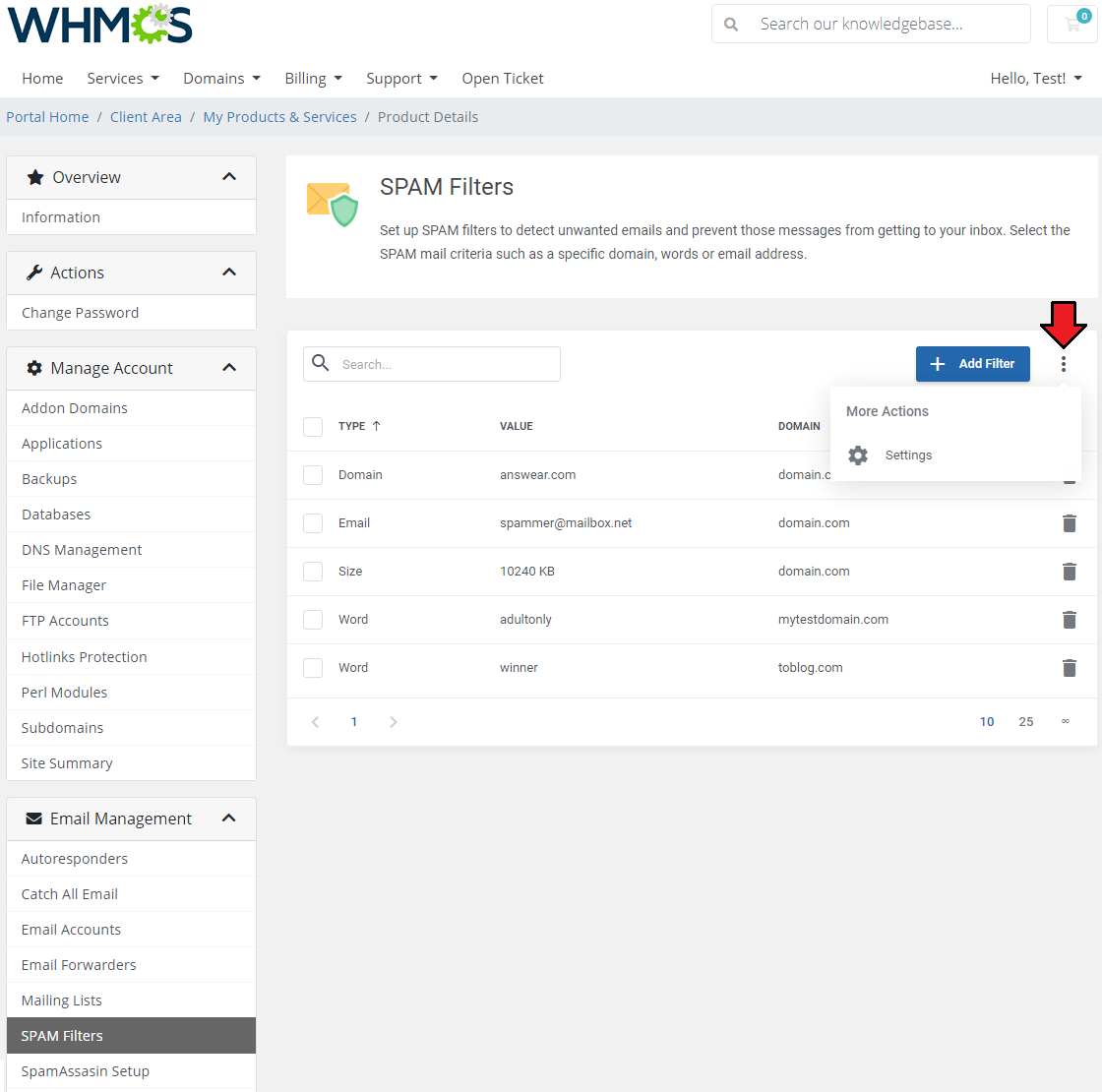Click the mytestdomain.com table cell

click(832, 620)
